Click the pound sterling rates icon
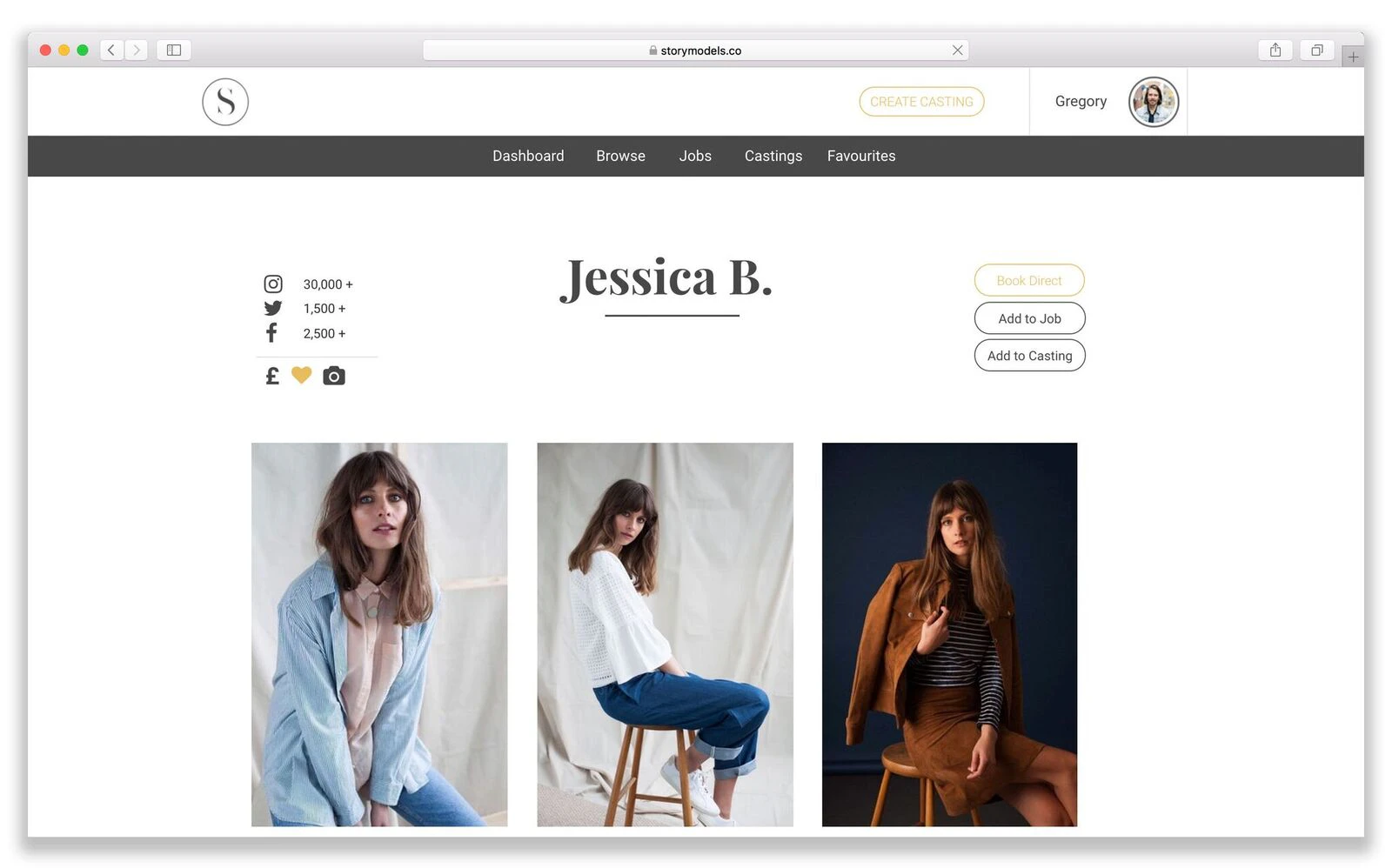 pos(272,376)
